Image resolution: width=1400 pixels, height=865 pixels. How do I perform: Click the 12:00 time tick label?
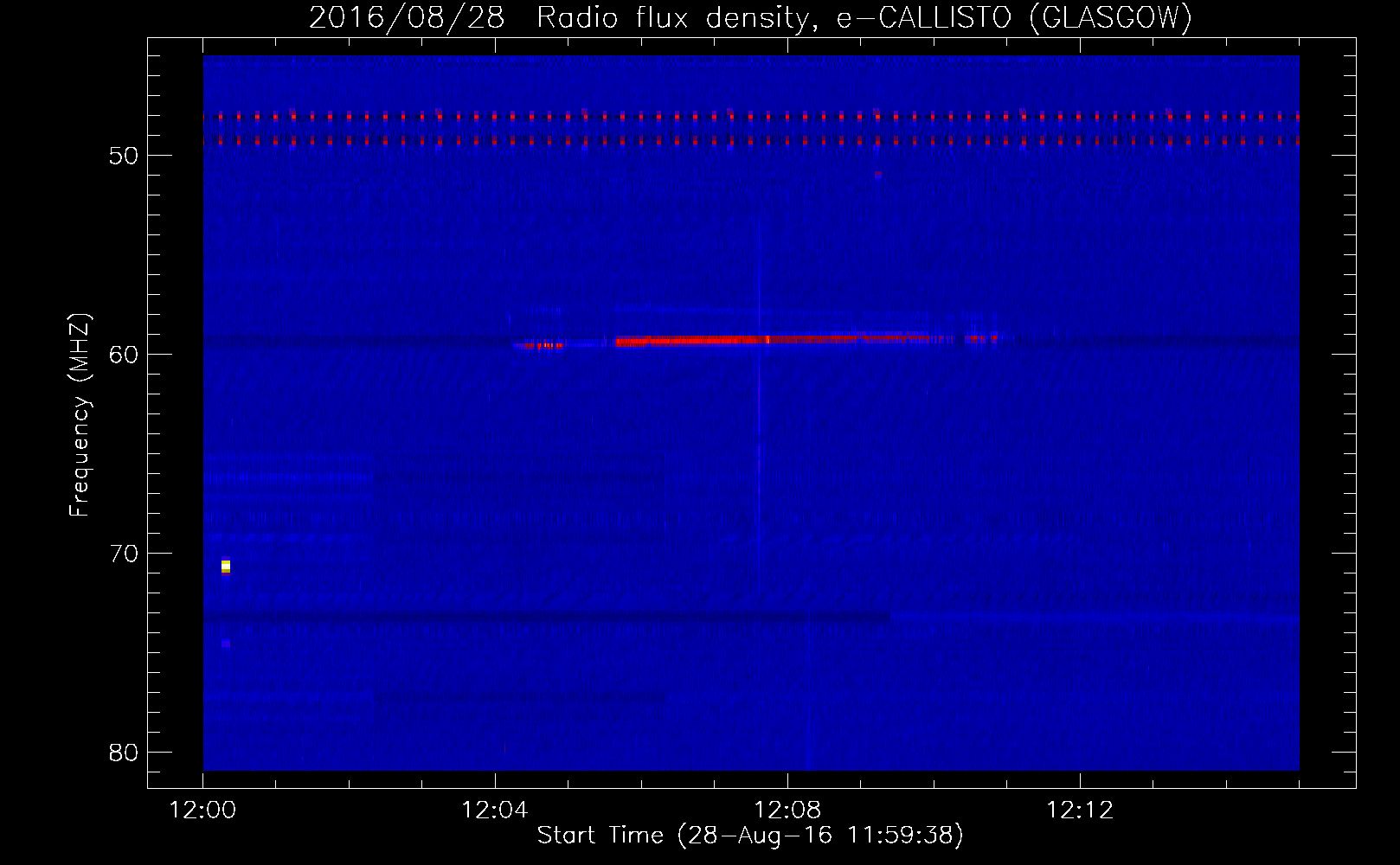[202, 811]
